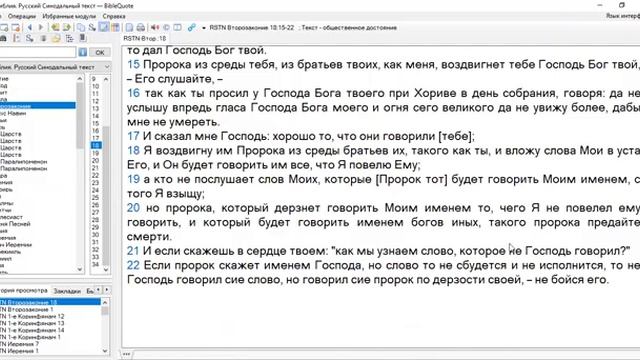Toggle the highlighted columns toolbar button

(x=115, y=27)
